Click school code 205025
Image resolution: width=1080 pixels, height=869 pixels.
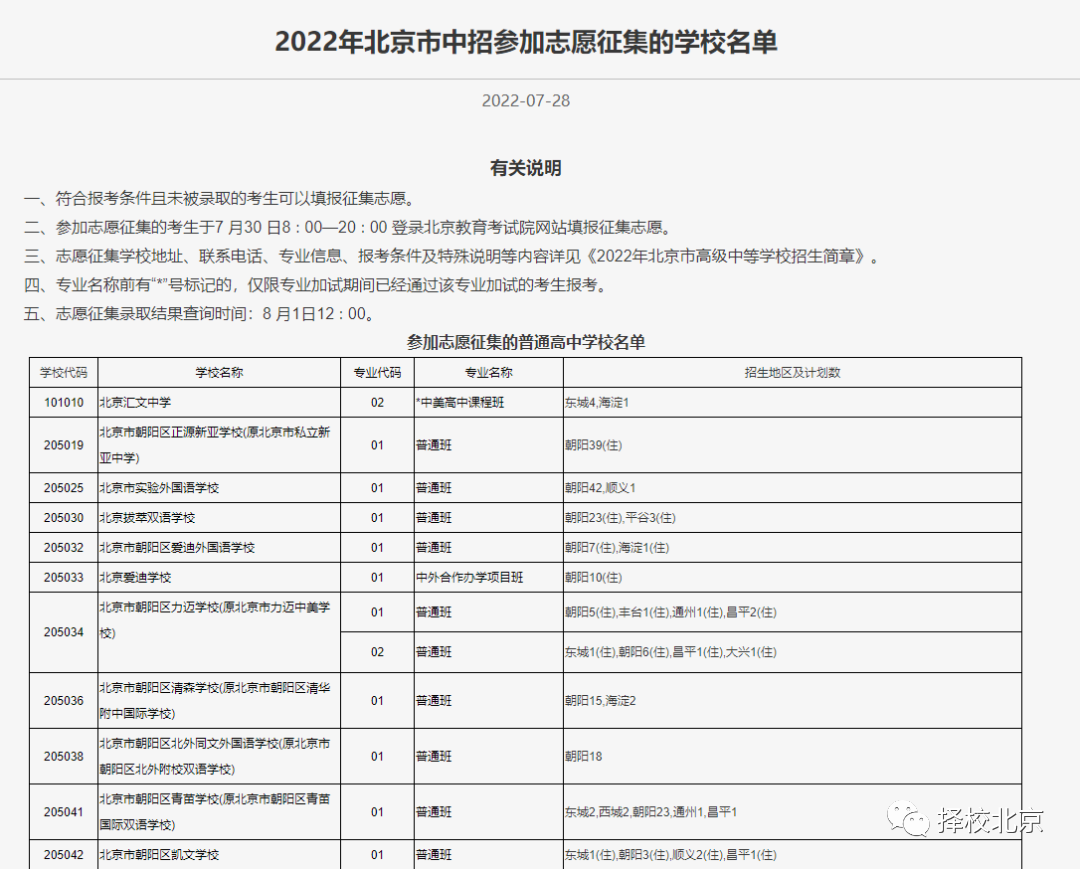click(63, 488)
